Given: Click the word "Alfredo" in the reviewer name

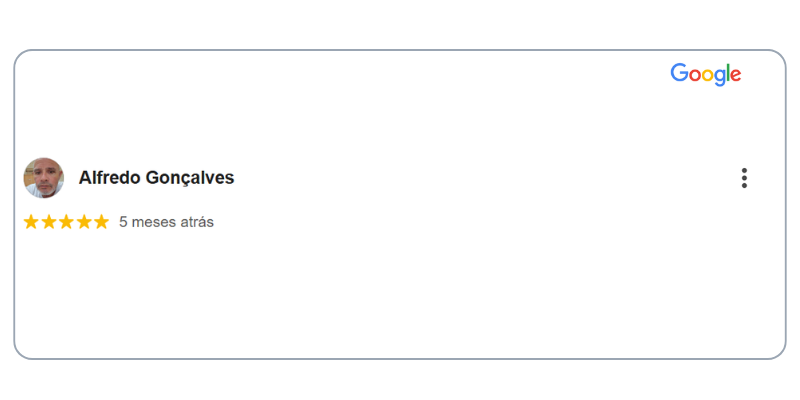Looking at the screenshot, I should pos(109,178).
